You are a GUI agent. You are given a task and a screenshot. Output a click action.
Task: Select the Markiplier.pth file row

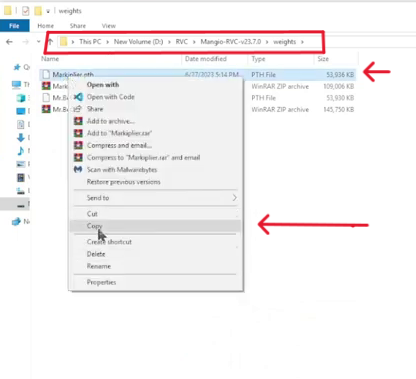pos(198,74)
